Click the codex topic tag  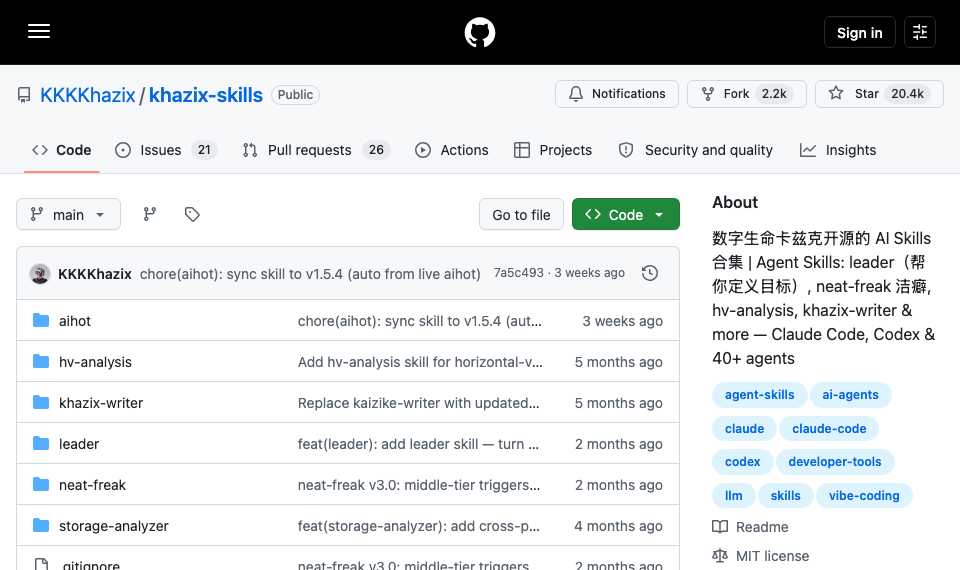point(743,462)
